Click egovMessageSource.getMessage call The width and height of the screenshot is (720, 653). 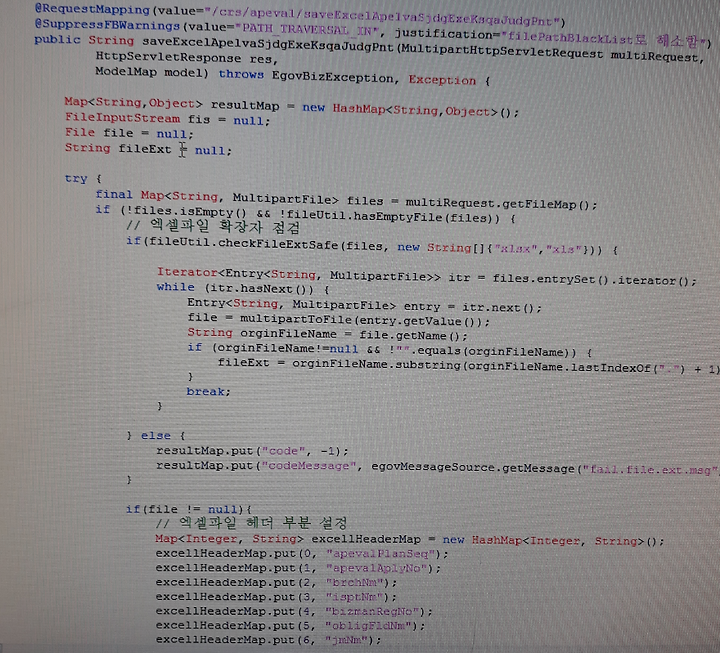click(x=472, y=468)
